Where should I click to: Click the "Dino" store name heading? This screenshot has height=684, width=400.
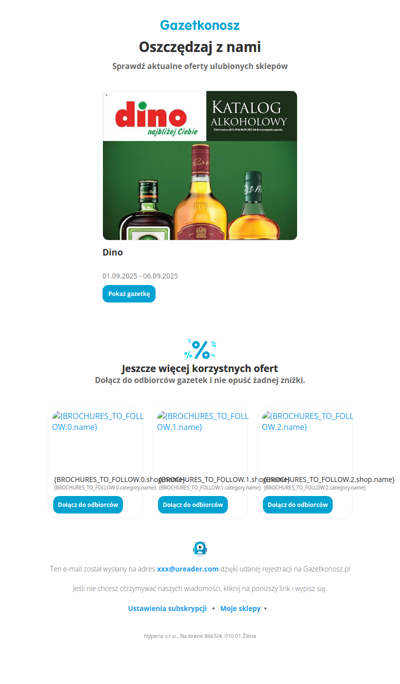113,252
